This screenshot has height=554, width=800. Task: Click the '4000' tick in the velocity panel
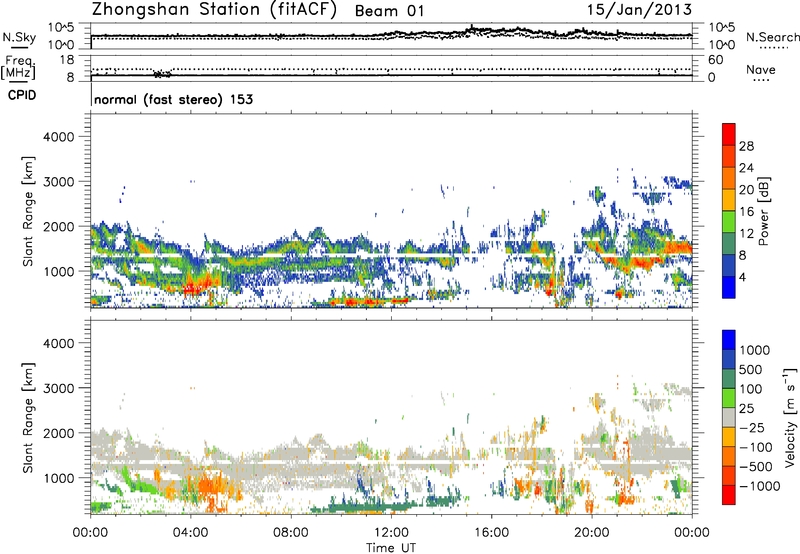[x=58, y=343]
